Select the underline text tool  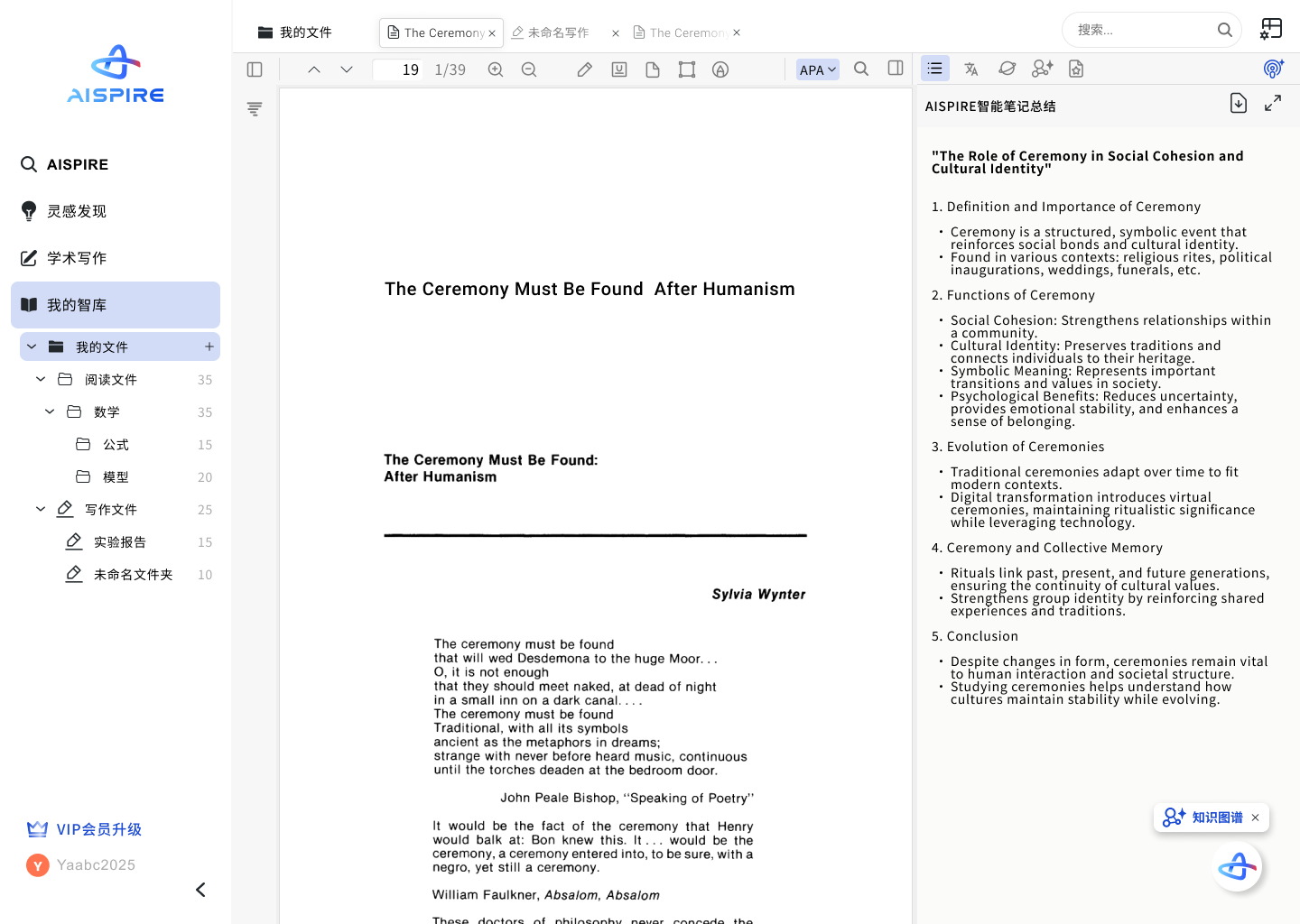[x=619, y=69]
